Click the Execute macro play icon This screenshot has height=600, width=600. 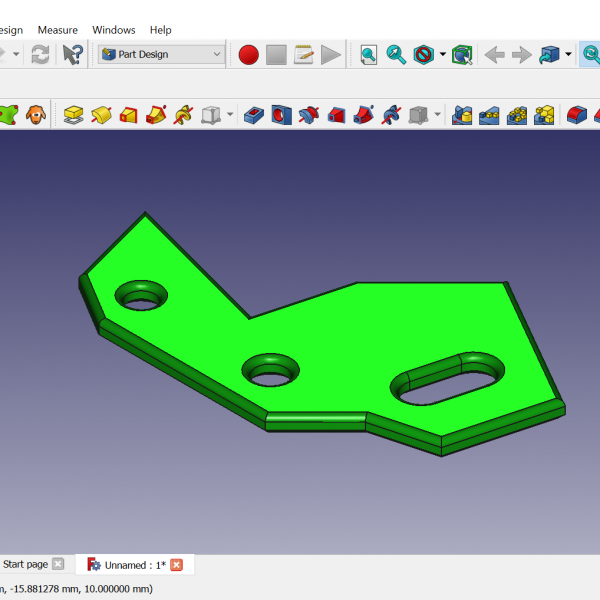[331, 55]
